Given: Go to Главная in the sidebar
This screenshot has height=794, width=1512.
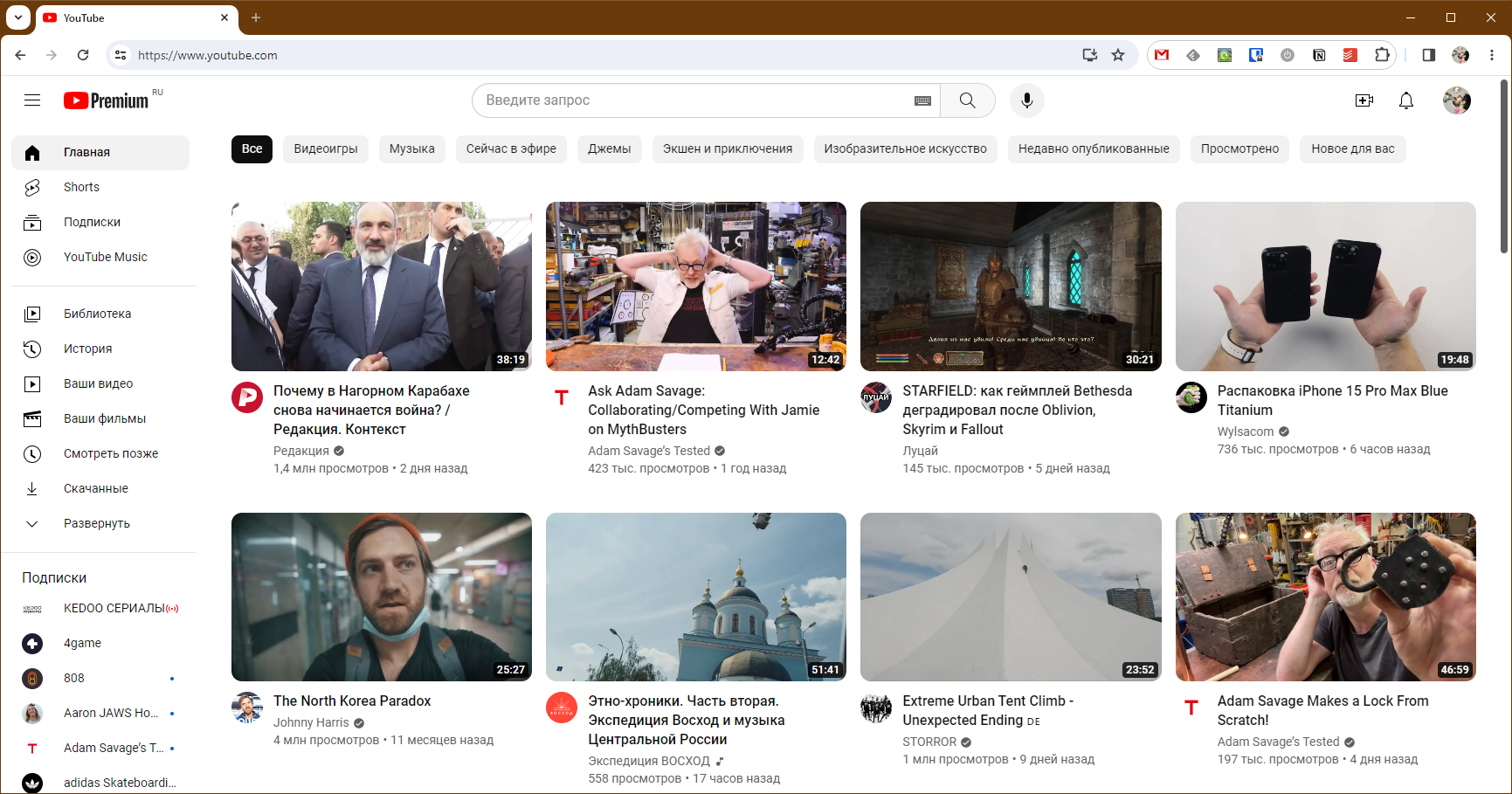Looking at the screenshot, I should click(x=100, y=152).
